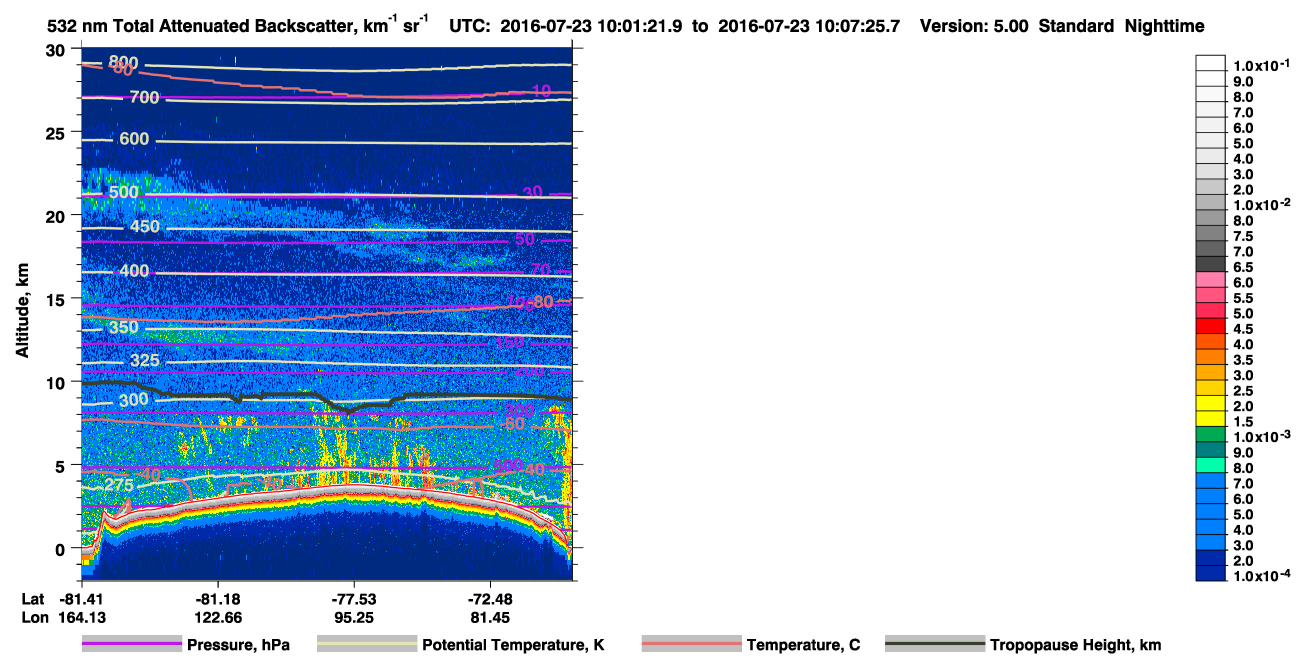
Task: Click the 'Tropopause Height, km' legend label
Action: pyautogui.click(x=1075, y=645)
